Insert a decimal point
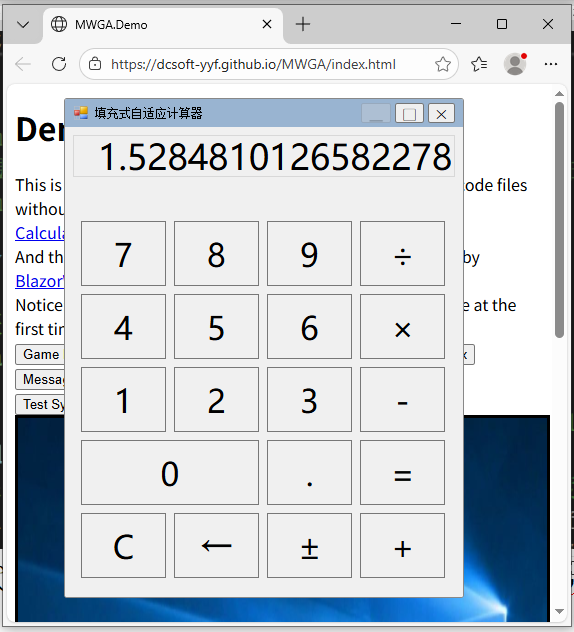 (x=309, y=472)
